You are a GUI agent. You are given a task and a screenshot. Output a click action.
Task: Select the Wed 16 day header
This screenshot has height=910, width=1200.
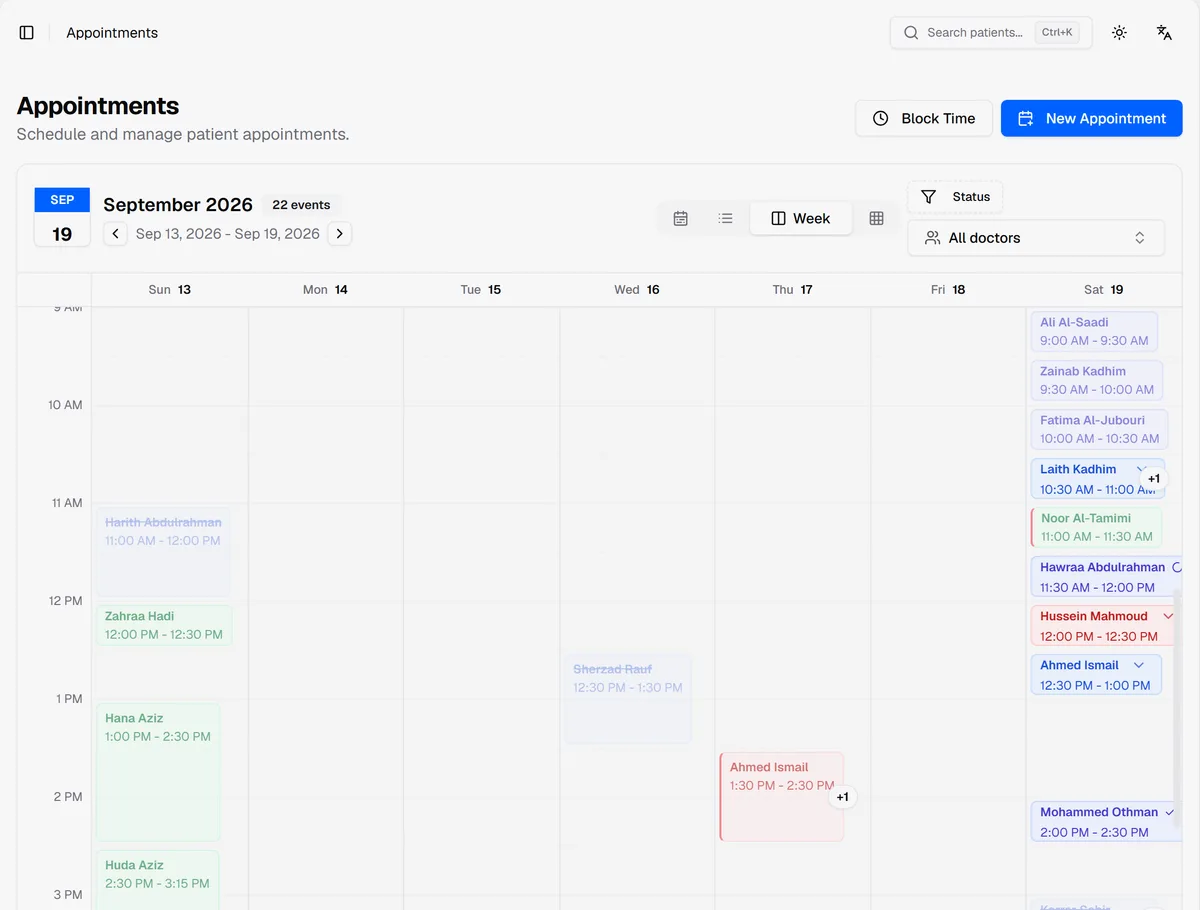coord(637,290)
